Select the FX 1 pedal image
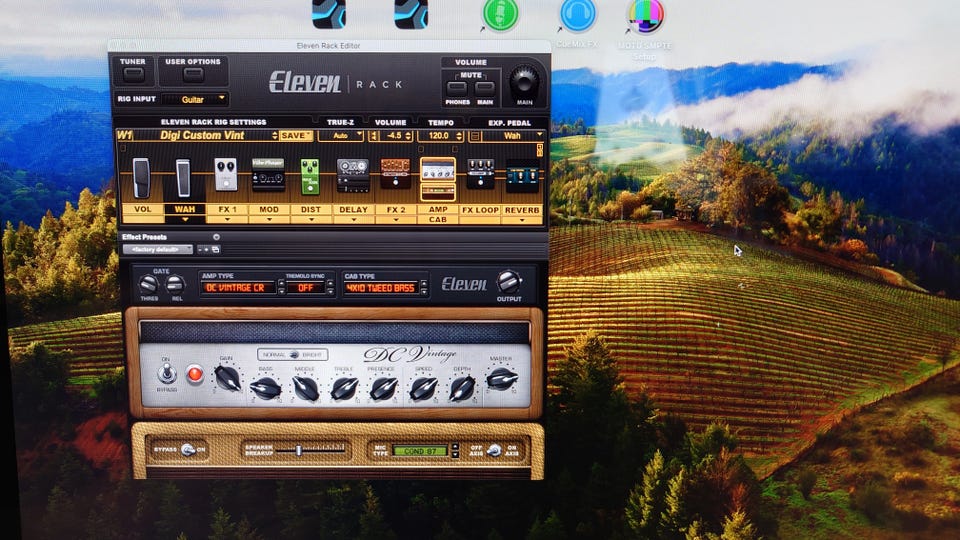 coord(225,174)
